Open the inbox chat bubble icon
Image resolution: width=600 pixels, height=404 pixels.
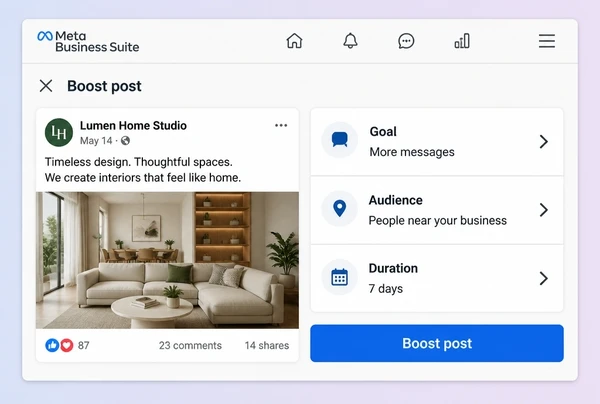(406, 41)
